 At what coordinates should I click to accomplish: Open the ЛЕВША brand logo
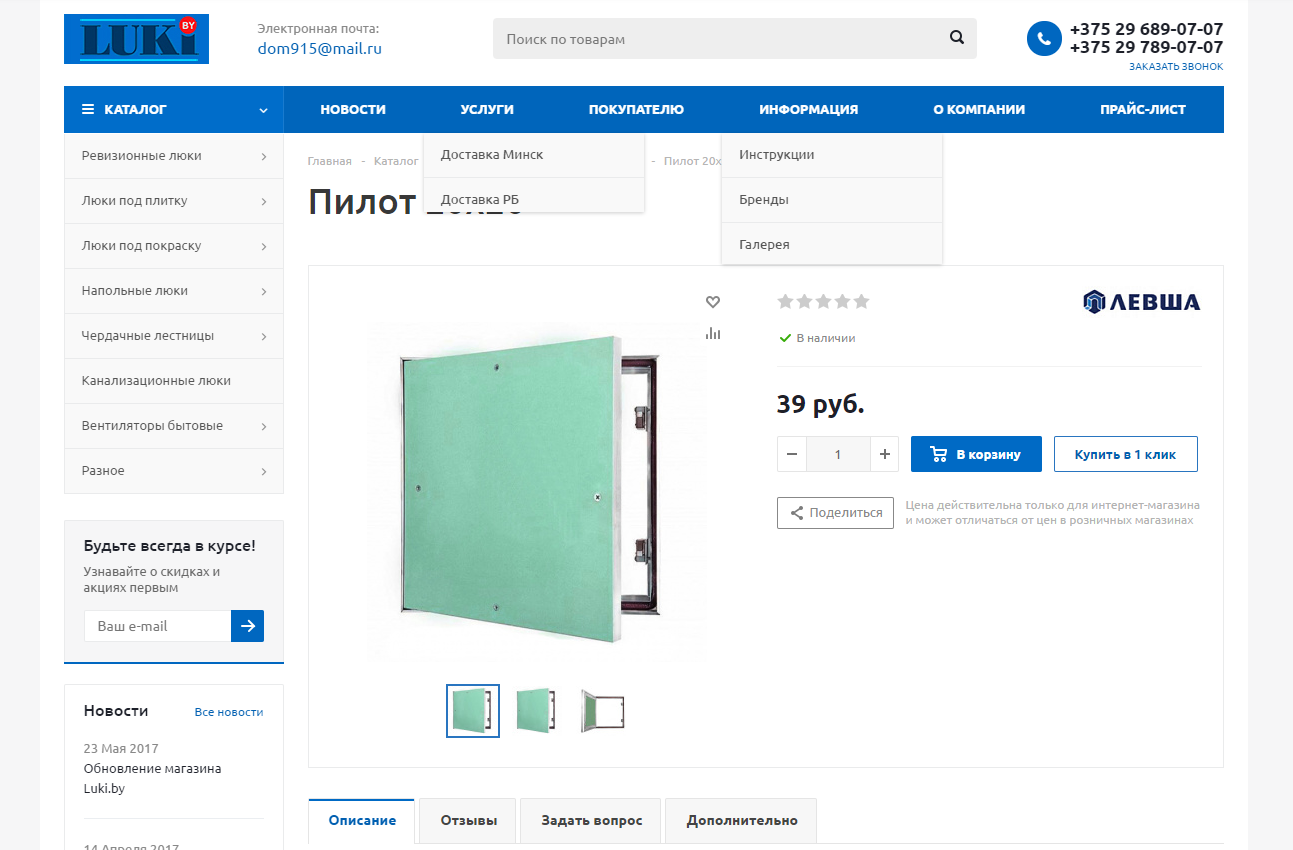coord(1141,302)
